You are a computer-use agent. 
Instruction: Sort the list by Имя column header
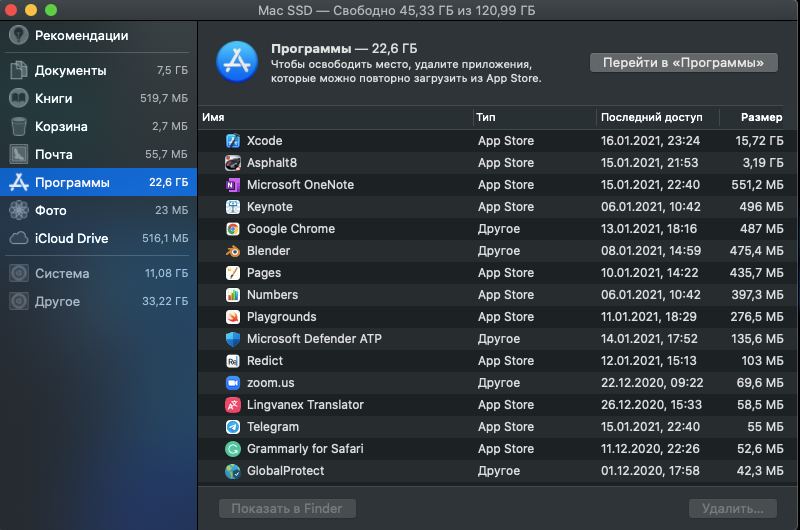pos(213,117)
